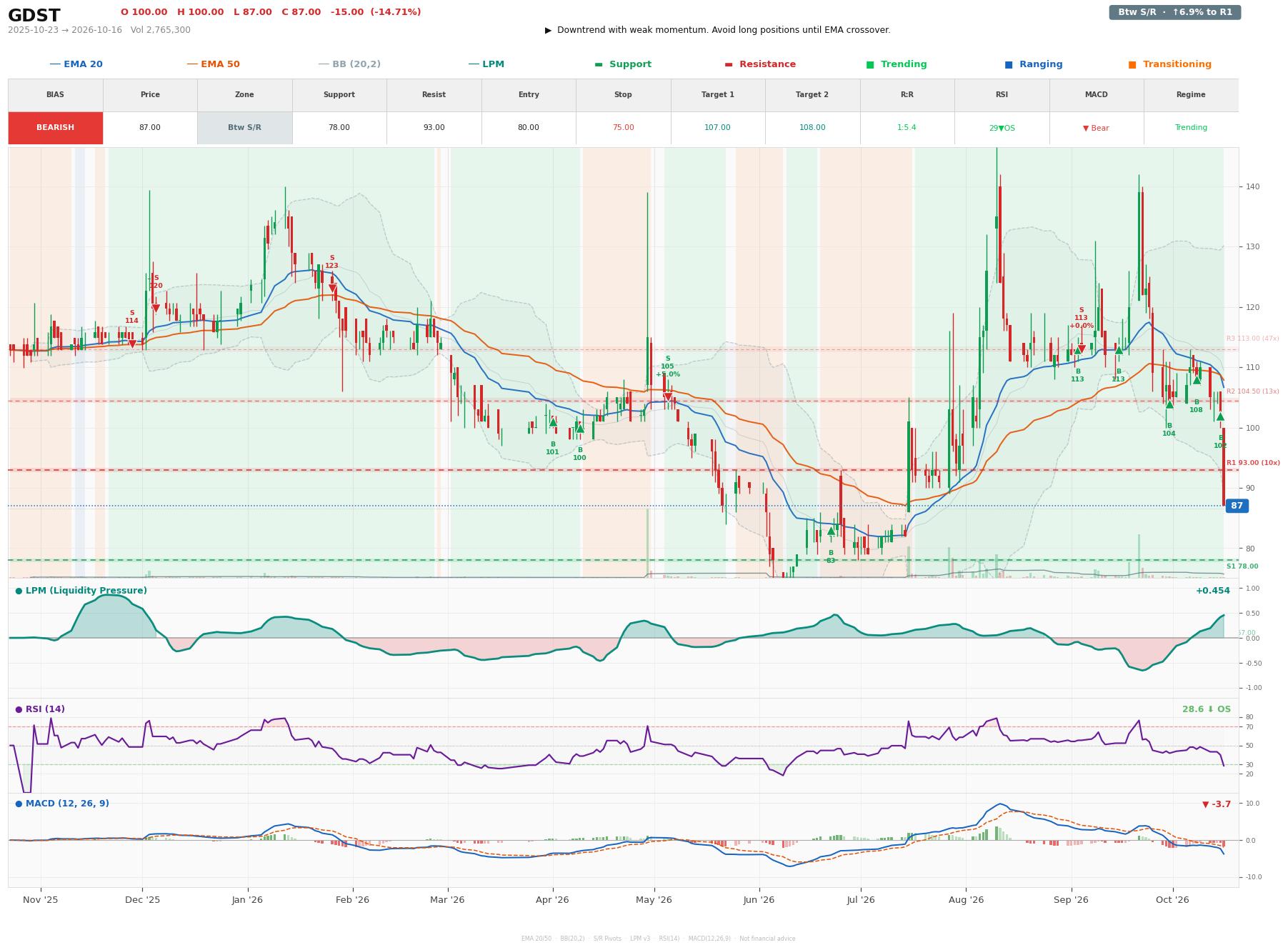The width and height of the screenshot is (1288, 950).
Task: Click the R1 93.00 (10x) resistance label
Action: (x=1253, y=463)
